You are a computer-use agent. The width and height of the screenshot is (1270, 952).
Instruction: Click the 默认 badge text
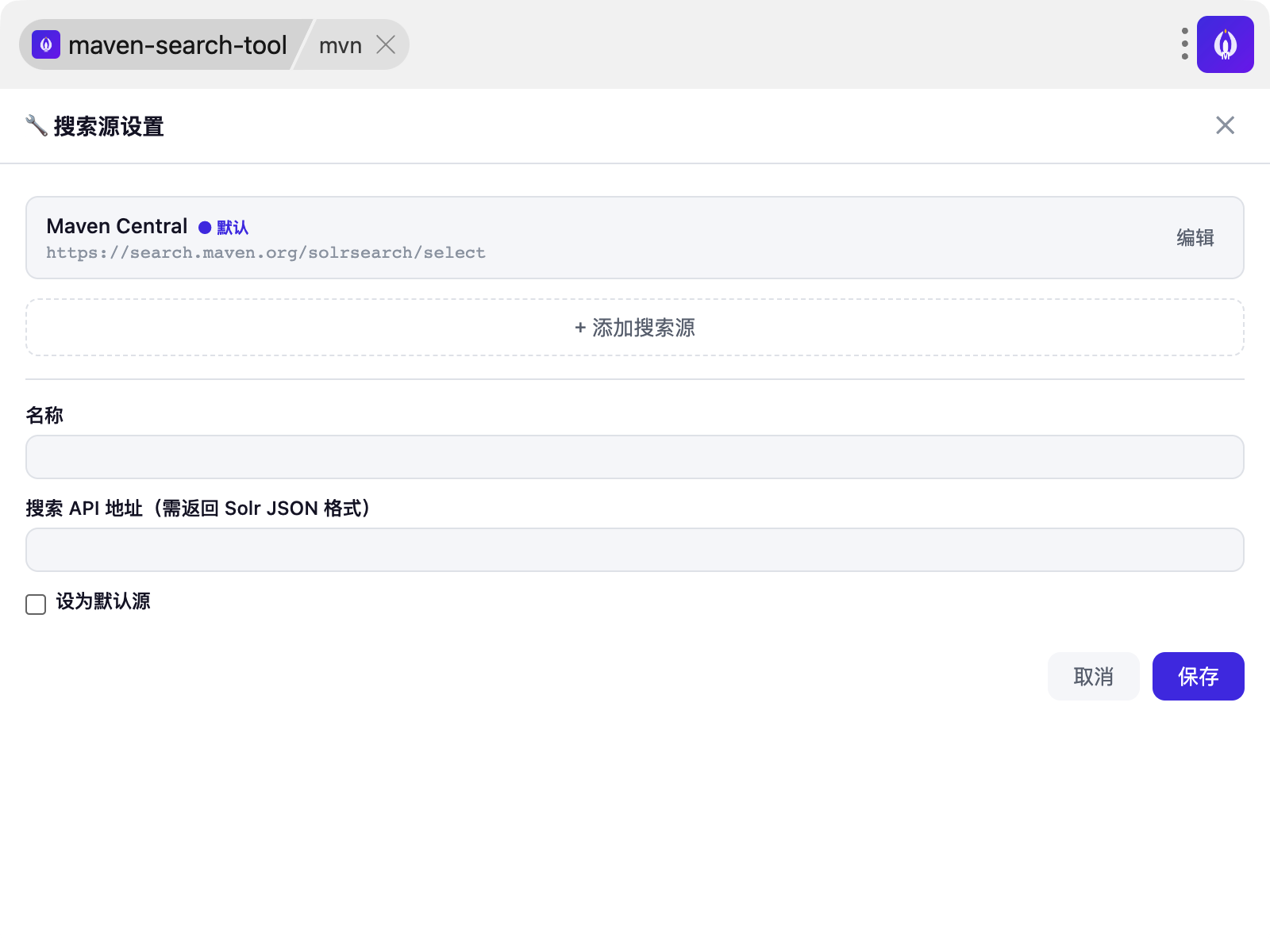coord(233,228)
